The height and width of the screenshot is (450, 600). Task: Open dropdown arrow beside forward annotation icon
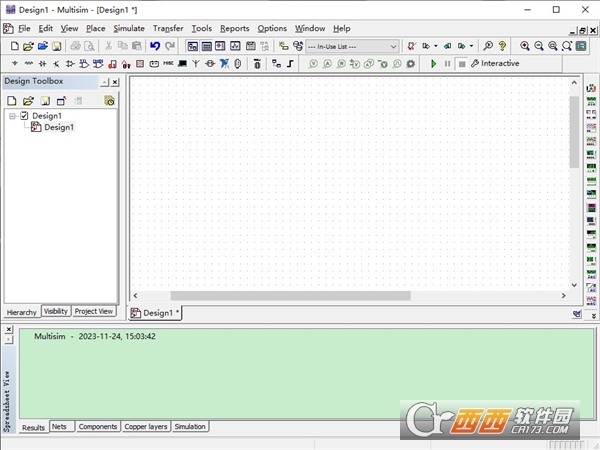pos(471,46)
